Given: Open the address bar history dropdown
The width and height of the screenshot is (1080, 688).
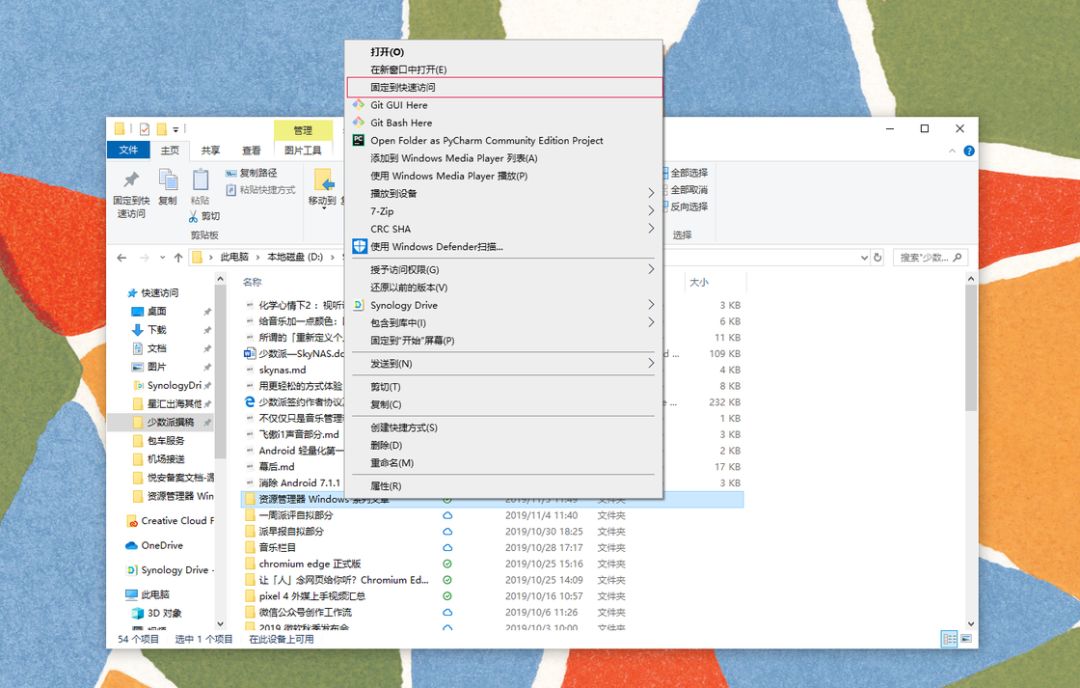Looking at the screenshot, I should (864, 258).
